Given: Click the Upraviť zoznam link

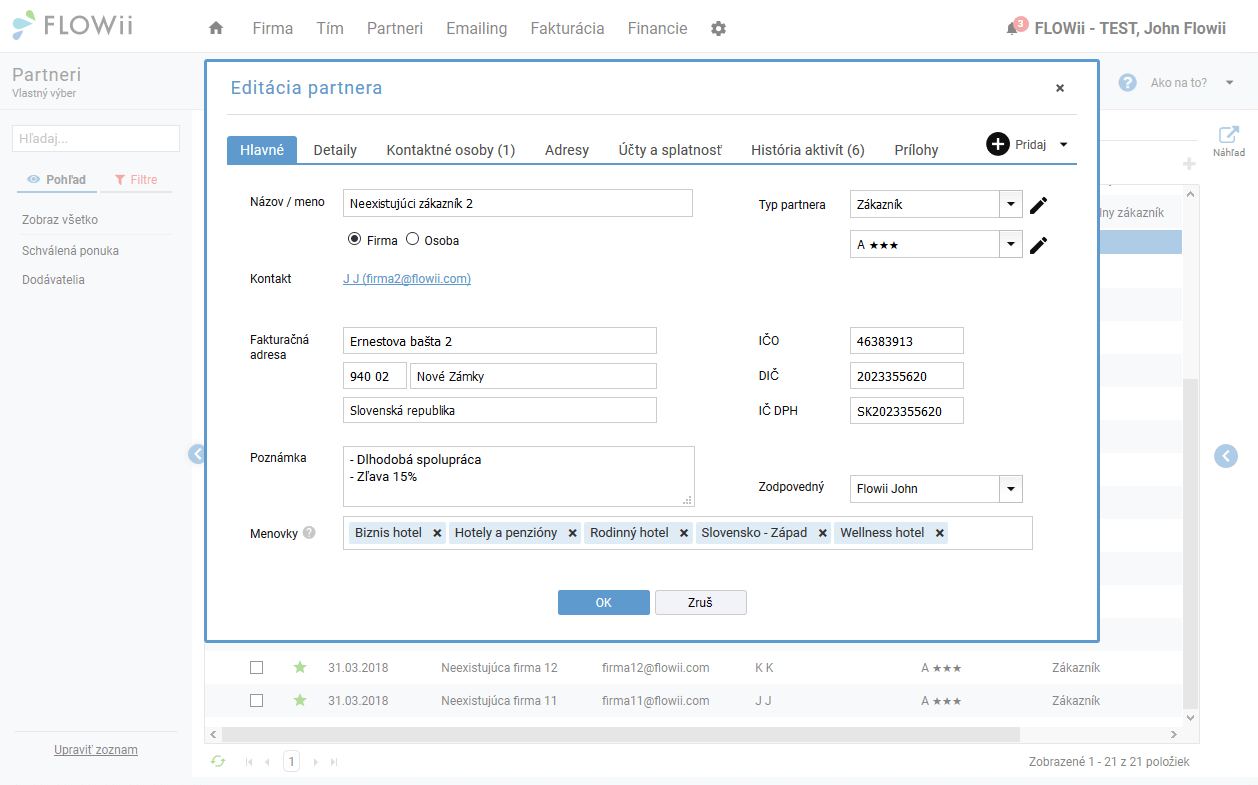Looking at the screenshot, I should pyautogui.click(x=96, y=750).
